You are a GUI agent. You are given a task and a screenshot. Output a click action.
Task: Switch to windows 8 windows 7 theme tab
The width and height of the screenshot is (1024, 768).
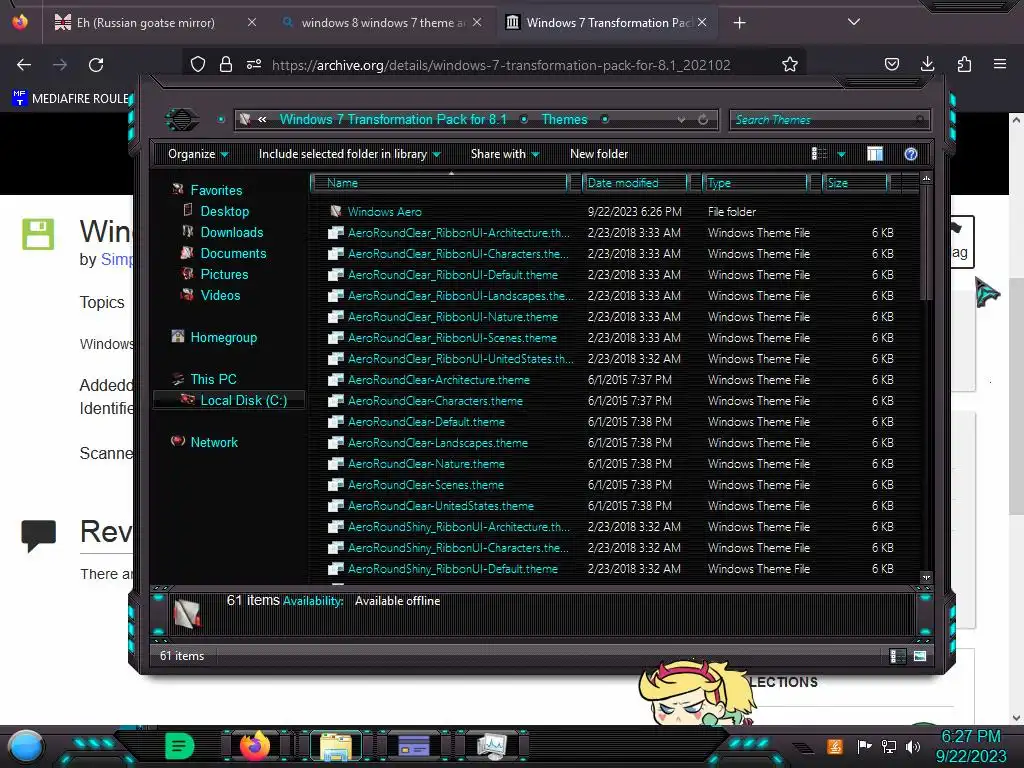click(383, 23)
